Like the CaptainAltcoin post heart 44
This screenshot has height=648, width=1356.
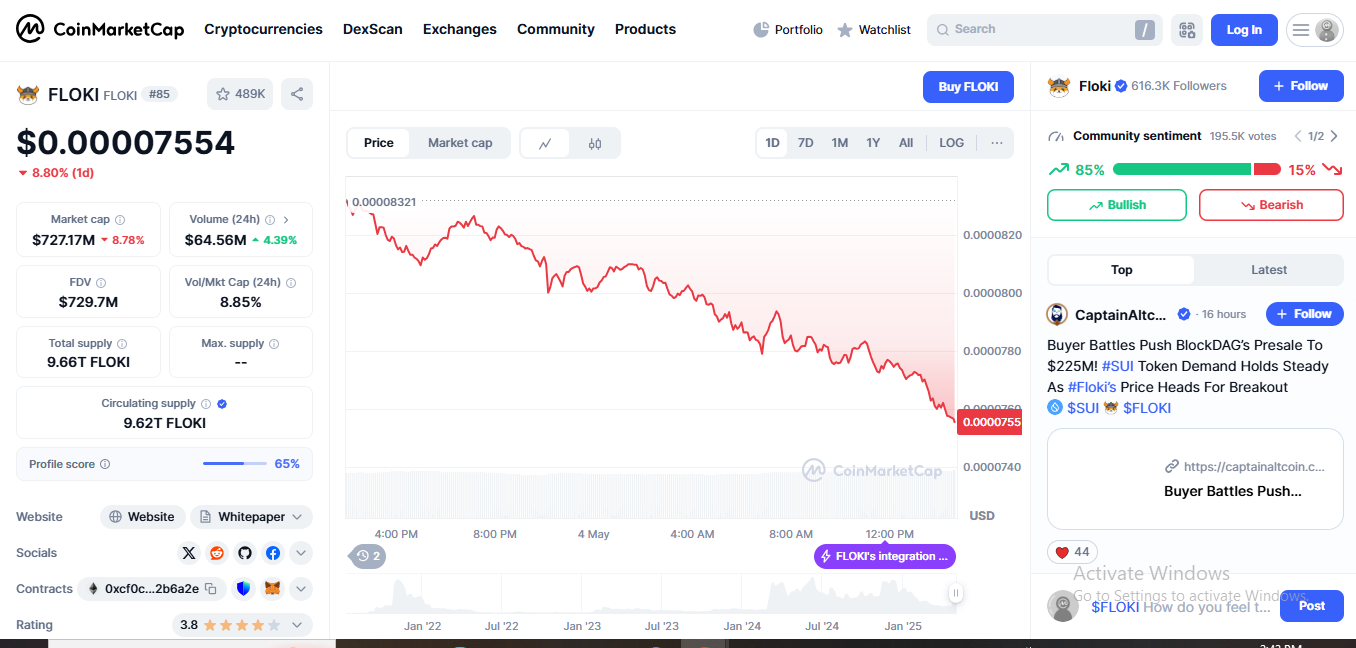[x=1072, y=552]
